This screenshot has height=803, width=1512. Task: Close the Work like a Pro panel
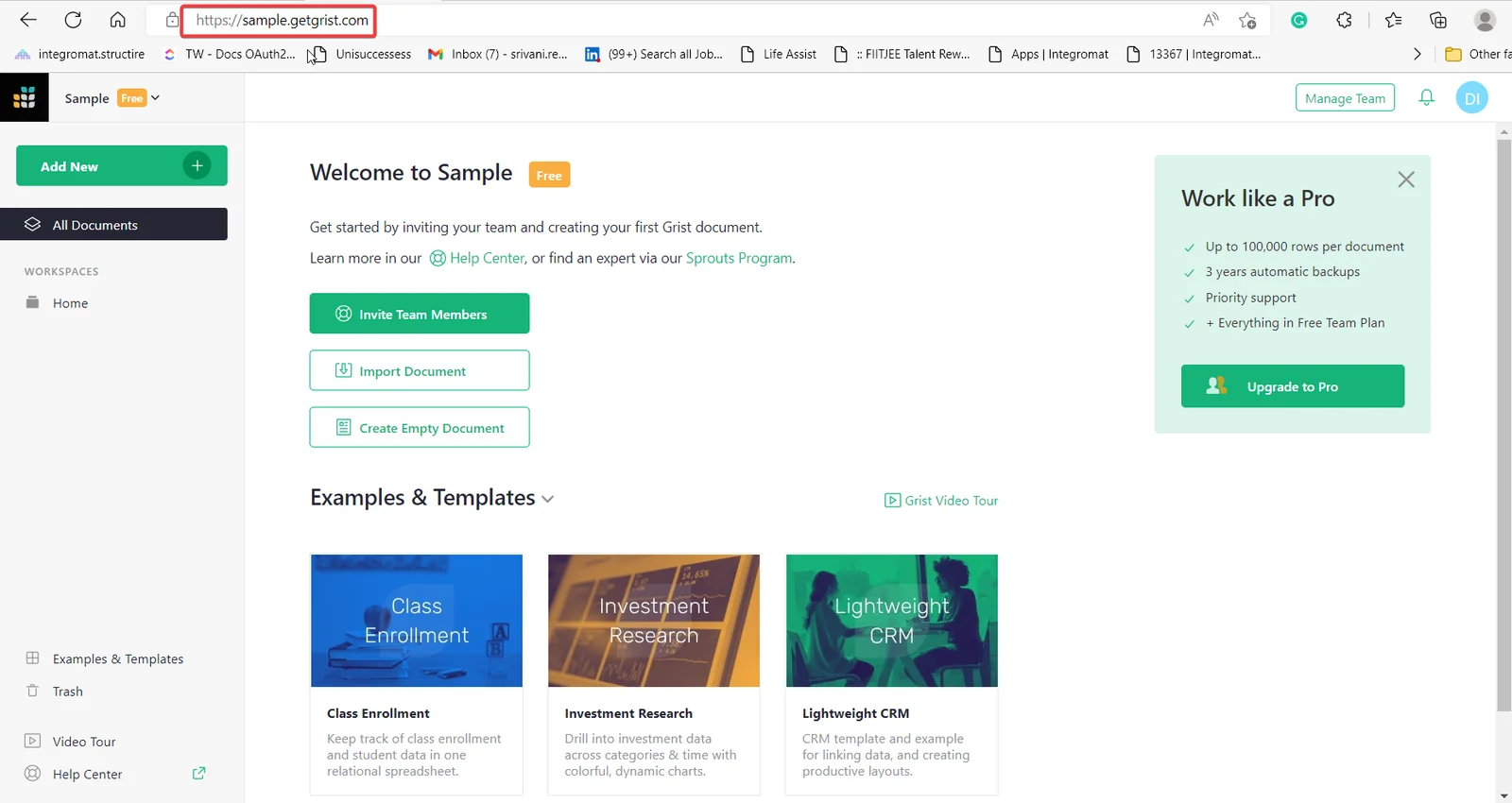(1406, 179)
